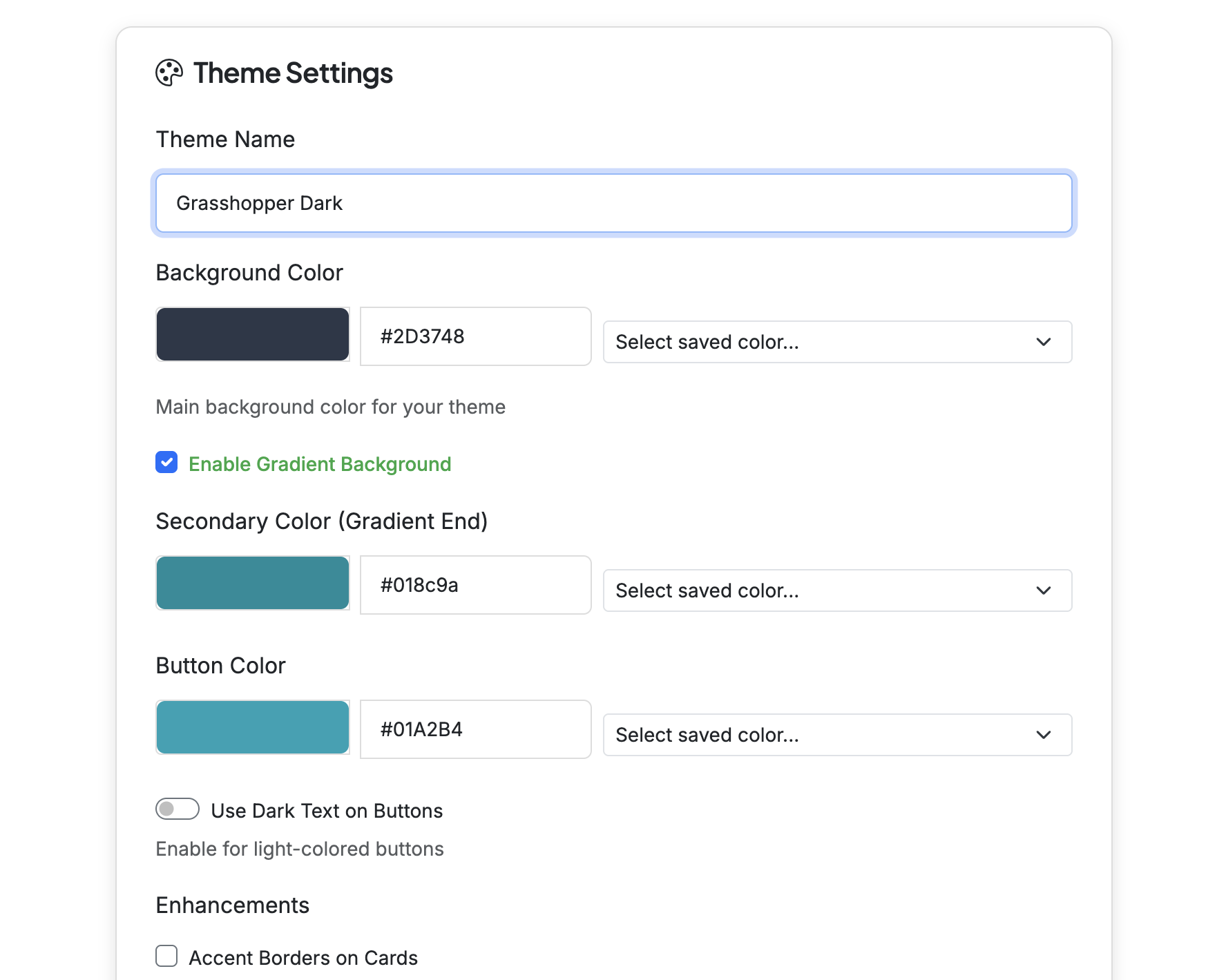Click the #2D3748 hex value field
The width and height of the screenshot is (1226, 980).
475,336
